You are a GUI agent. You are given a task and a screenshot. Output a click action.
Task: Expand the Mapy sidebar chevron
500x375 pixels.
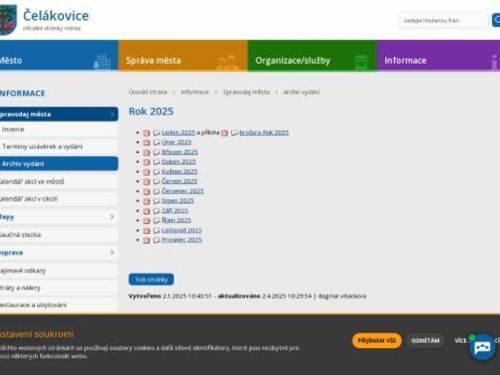point(112,217)
